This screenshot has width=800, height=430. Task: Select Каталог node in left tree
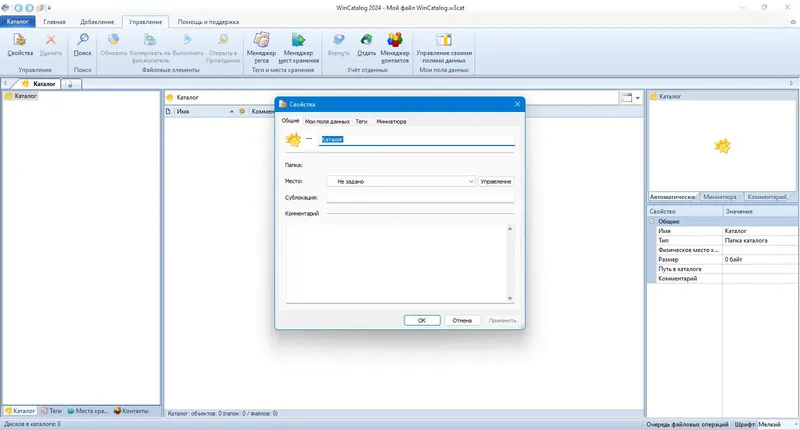click(x=21, y=96)
